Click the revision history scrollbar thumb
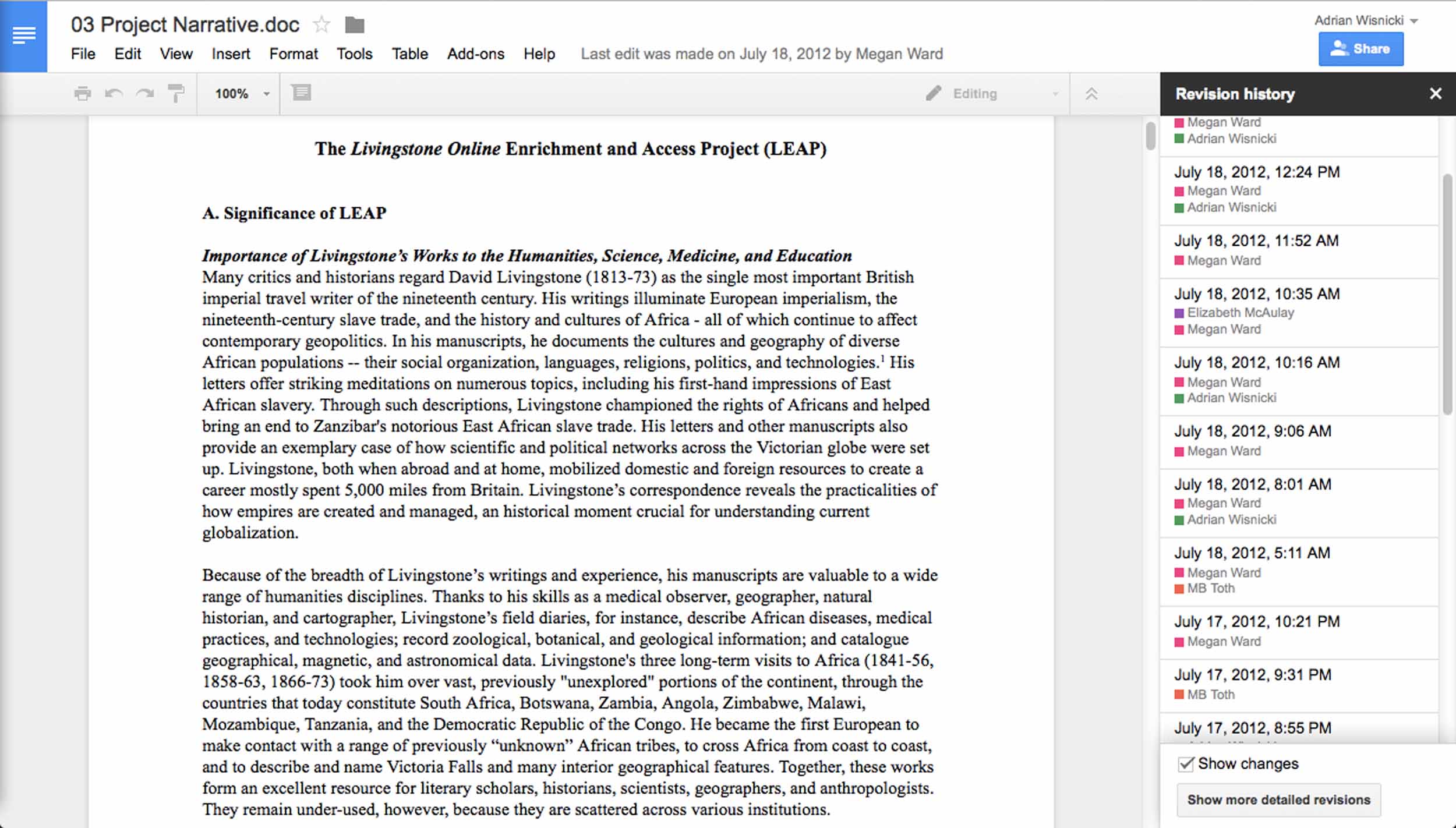The width and height of the screenshot is (1456, 828). [1448, 294]
